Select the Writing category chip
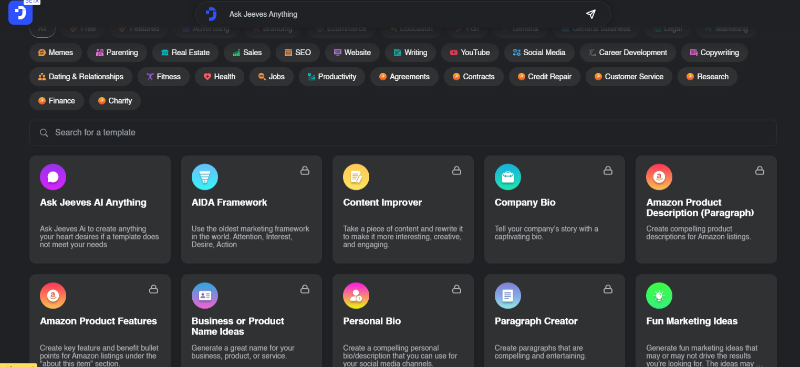This screenshot has height=367, width=800. [x=411, y=53]
